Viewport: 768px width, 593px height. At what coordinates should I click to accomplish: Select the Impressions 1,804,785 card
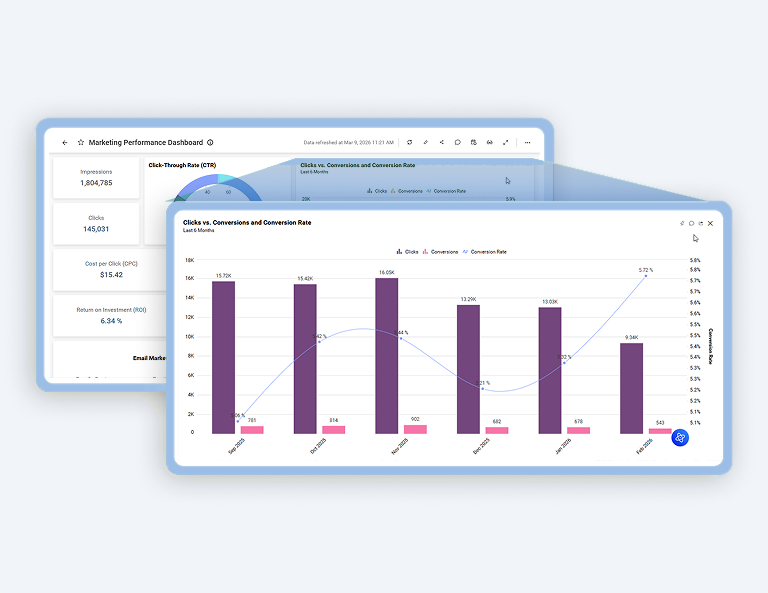pos(96,178)
